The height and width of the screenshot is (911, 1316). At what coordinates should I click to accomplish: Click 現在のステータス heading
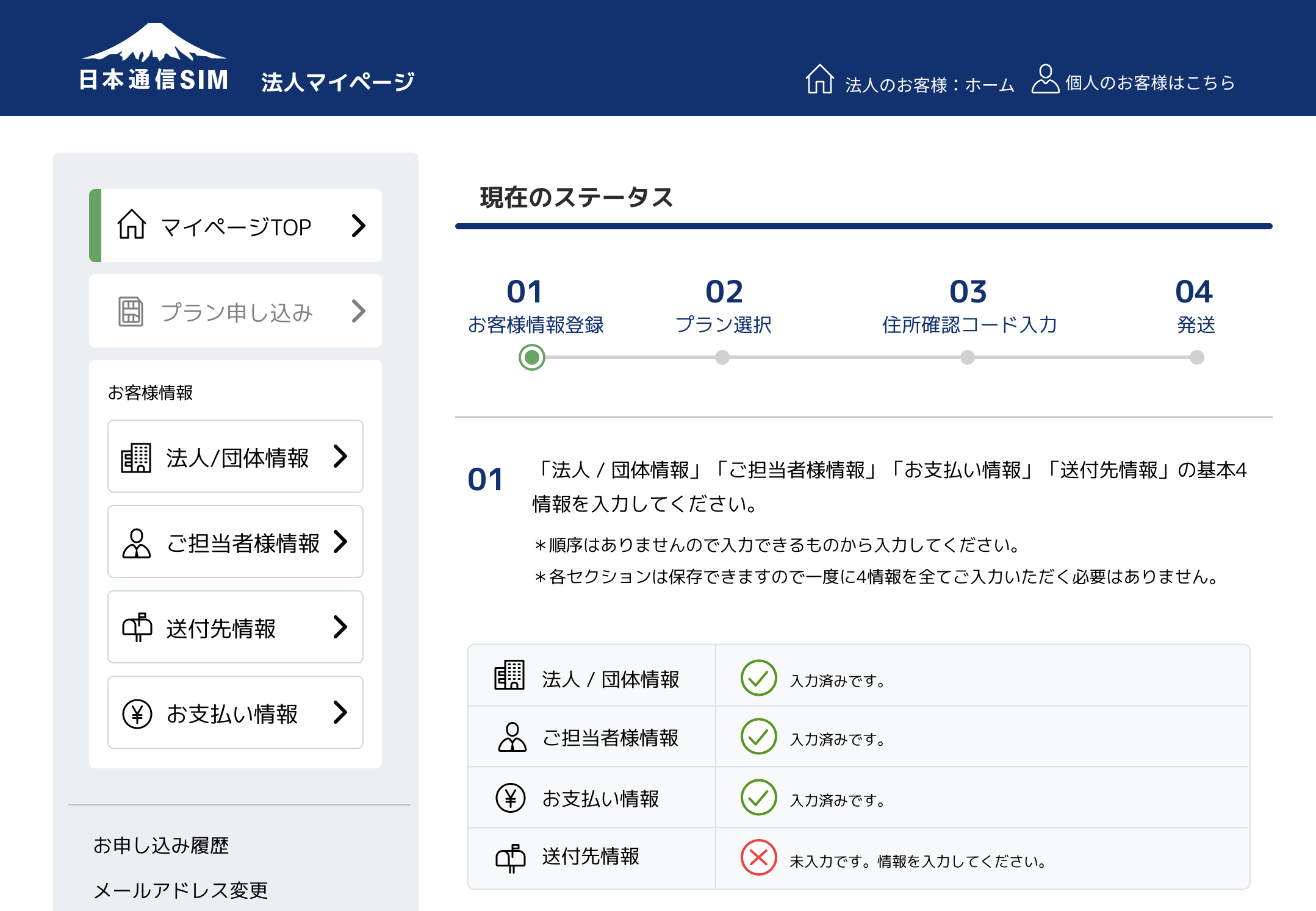577,198
